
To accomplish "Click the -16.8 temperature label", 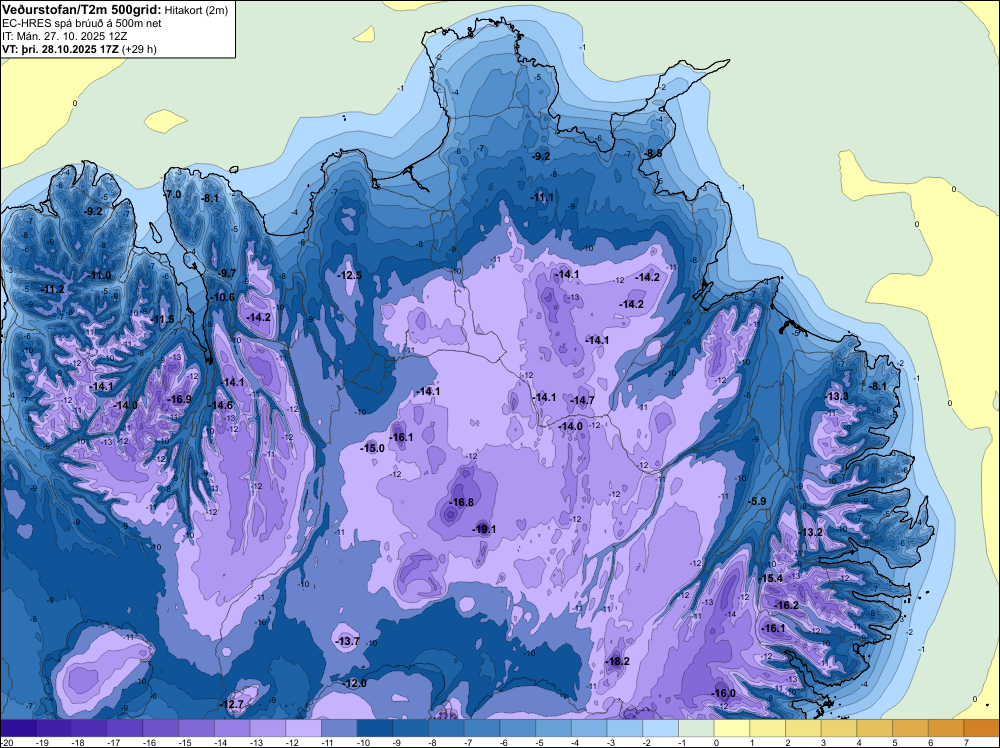I will pos(461,502).
